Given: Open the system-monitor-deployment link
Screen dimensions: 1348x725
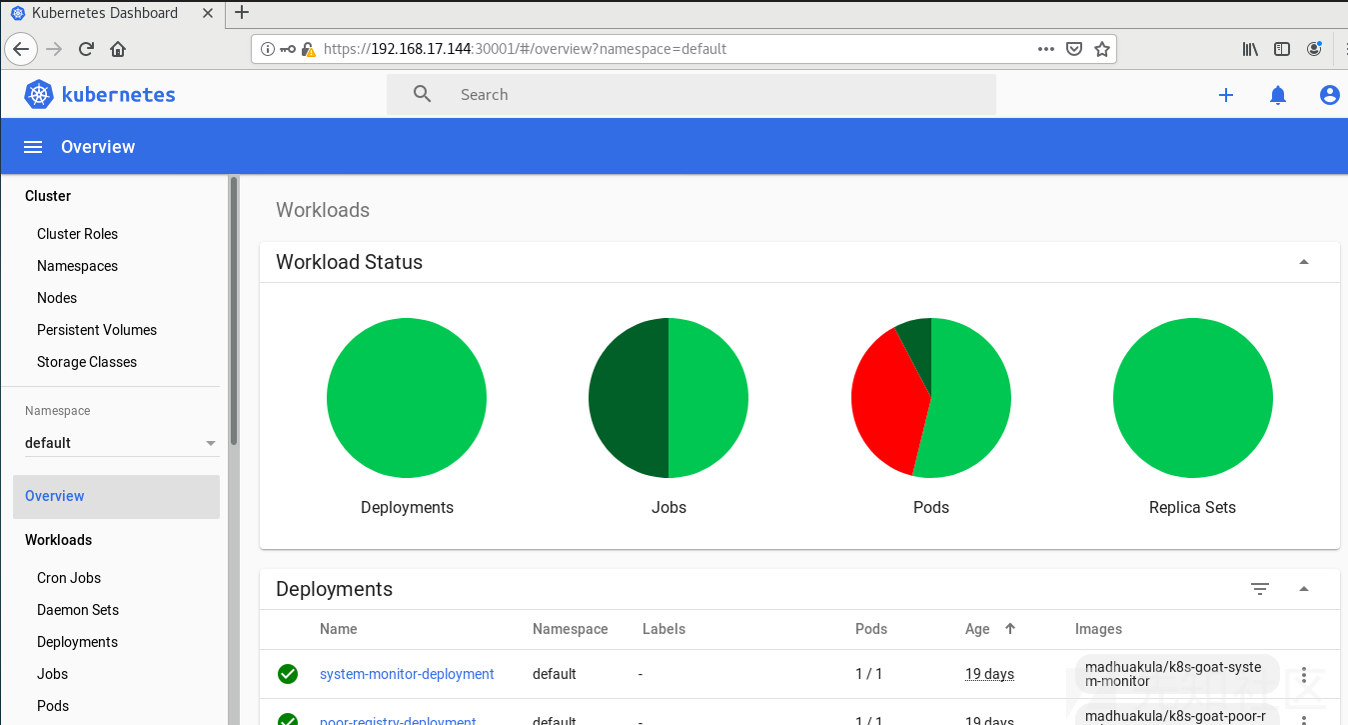Looking at the screenshot, I should 407,674.
